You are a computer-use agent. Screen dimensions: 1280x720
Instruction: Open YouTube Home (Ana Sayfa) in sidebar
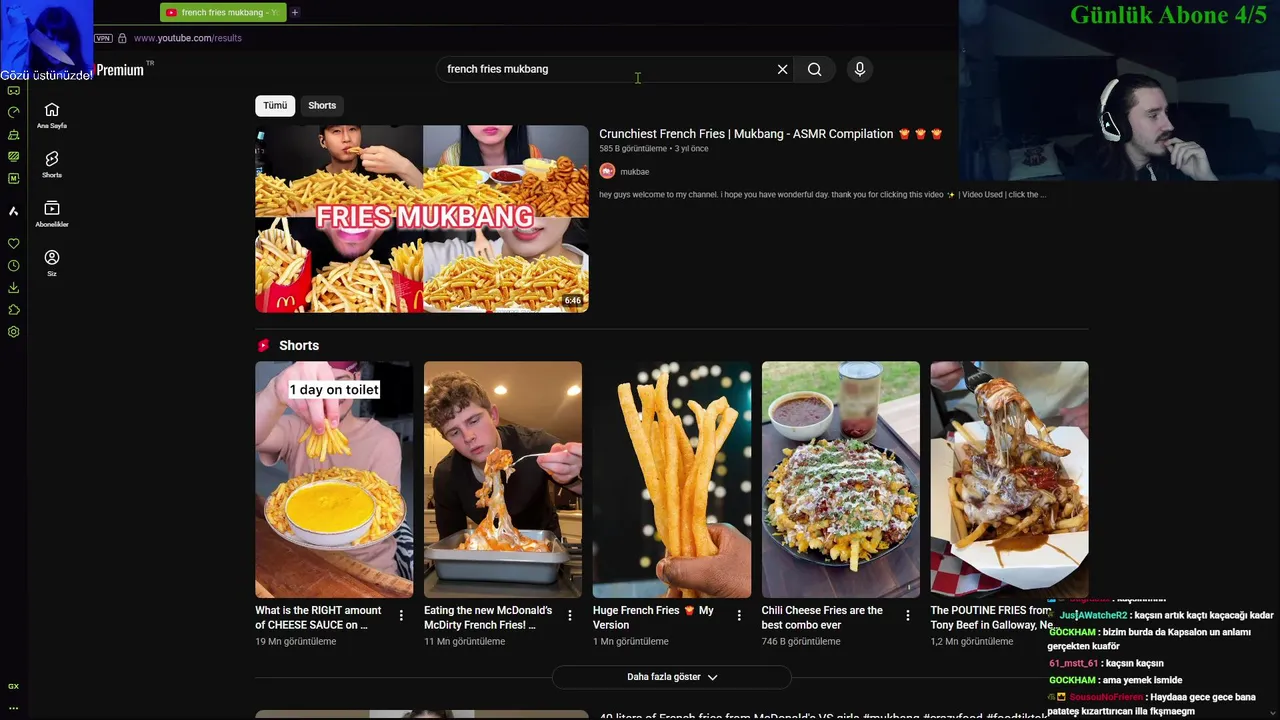52,115
